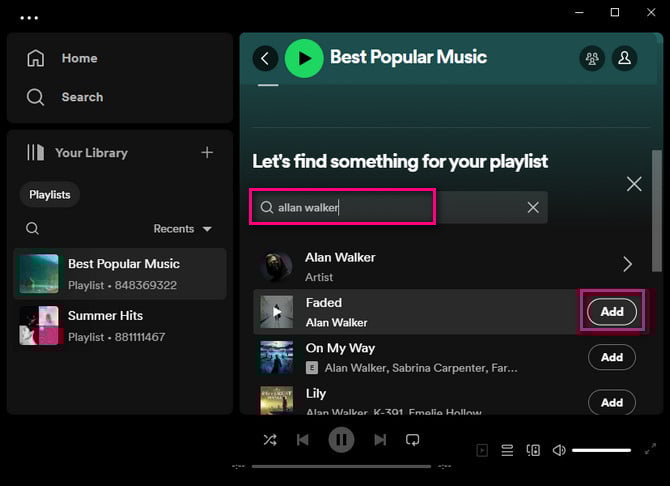Screen dimensions: 670x486
Task: Open Your Library heading
Action: click(x=91, y=153)
